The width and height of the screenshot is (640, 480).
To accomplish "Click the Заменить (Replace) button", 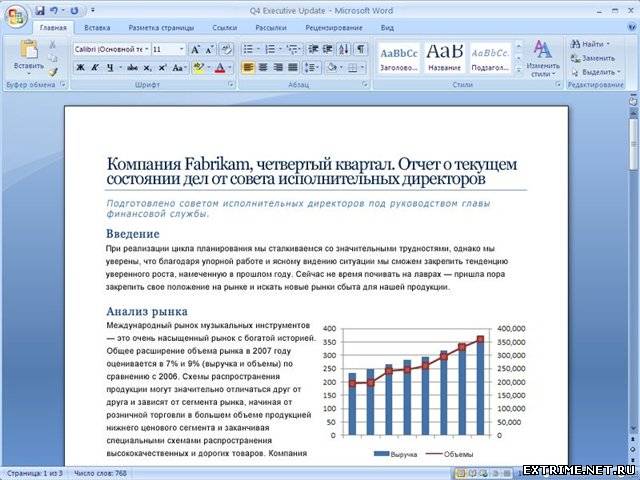I will point(593,58).
